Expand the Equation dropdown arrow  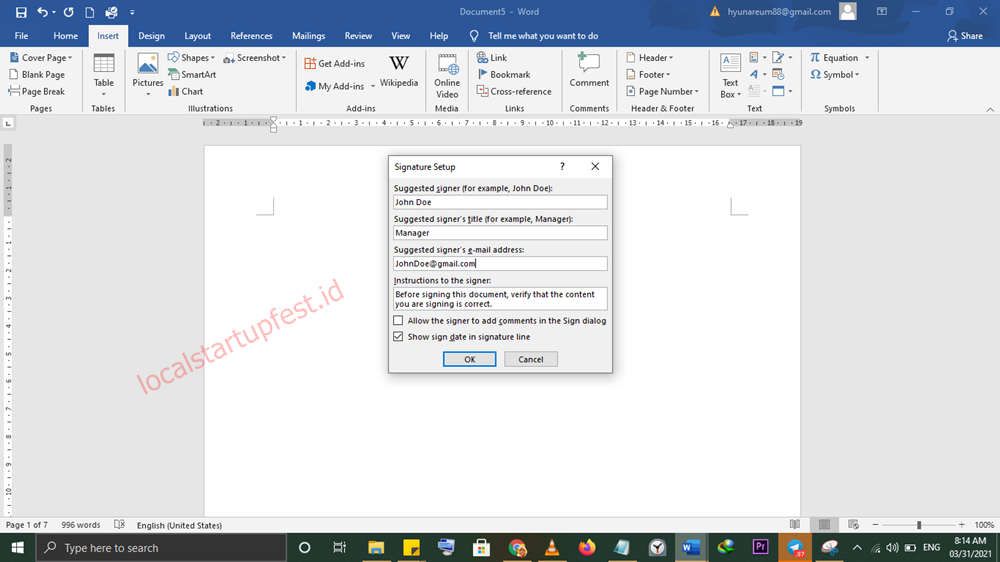867,58
